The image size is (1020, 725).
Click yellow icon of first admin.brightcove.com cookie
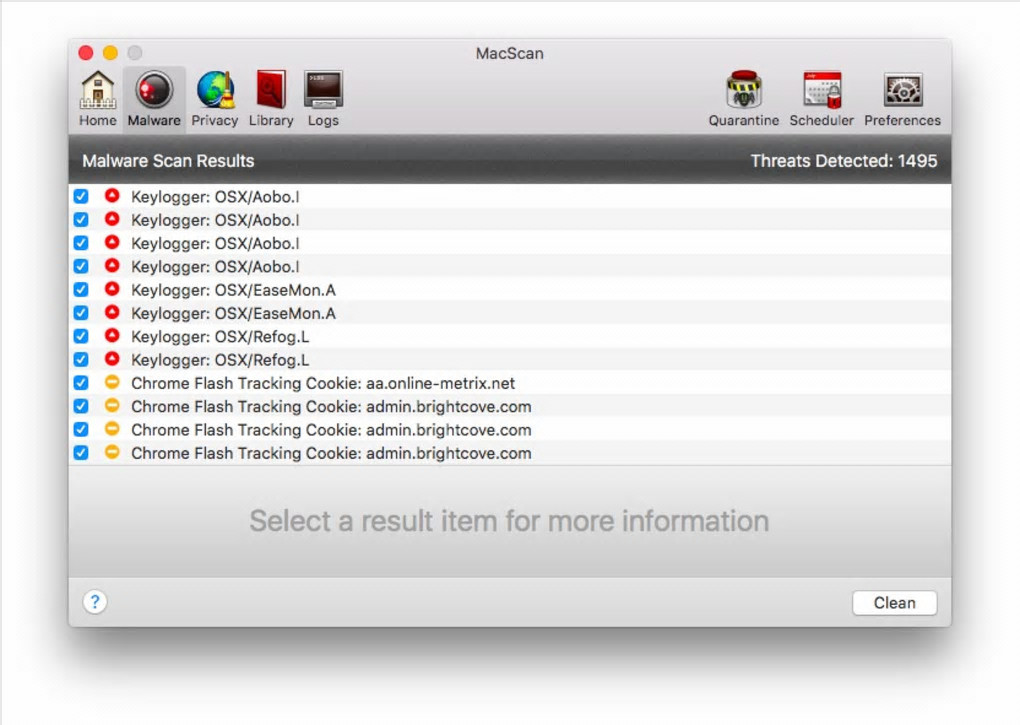pos(112,406)
